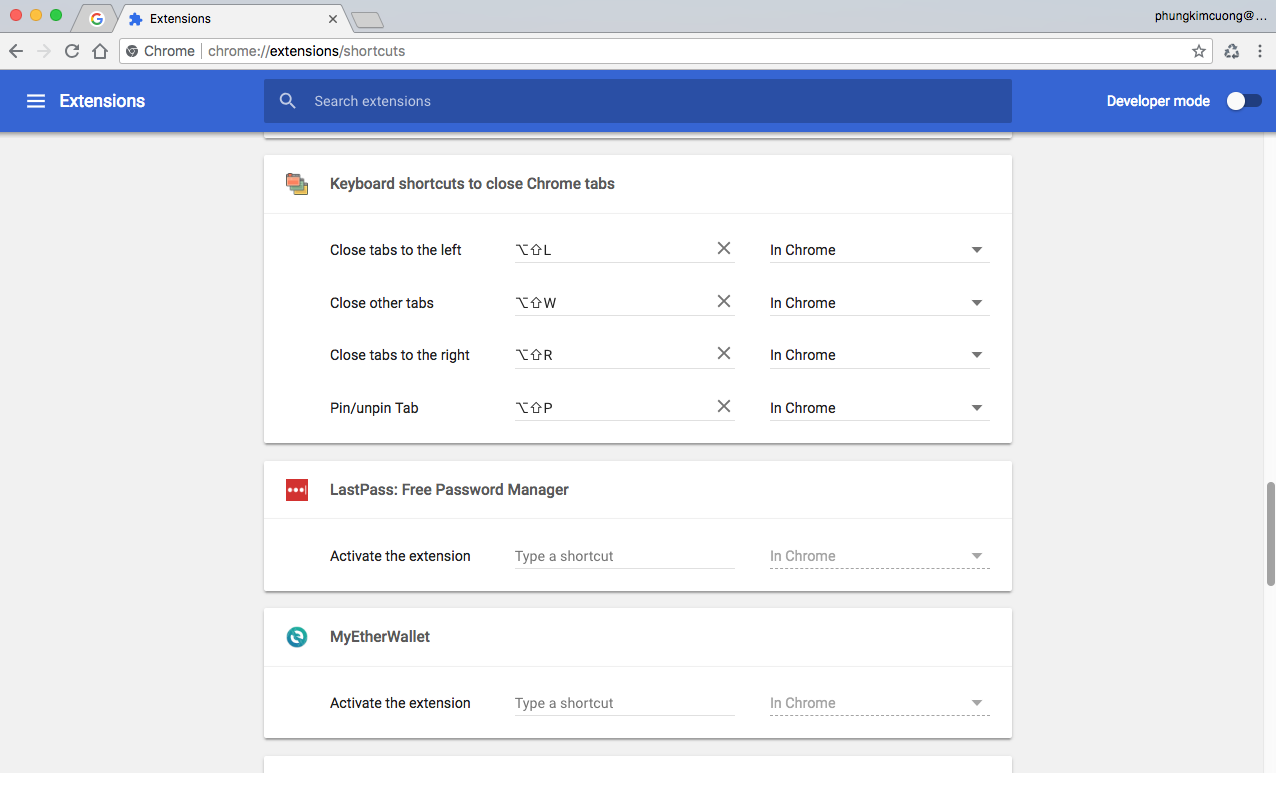
Task: Close the Extensions tab
Action: click(334, 19)
